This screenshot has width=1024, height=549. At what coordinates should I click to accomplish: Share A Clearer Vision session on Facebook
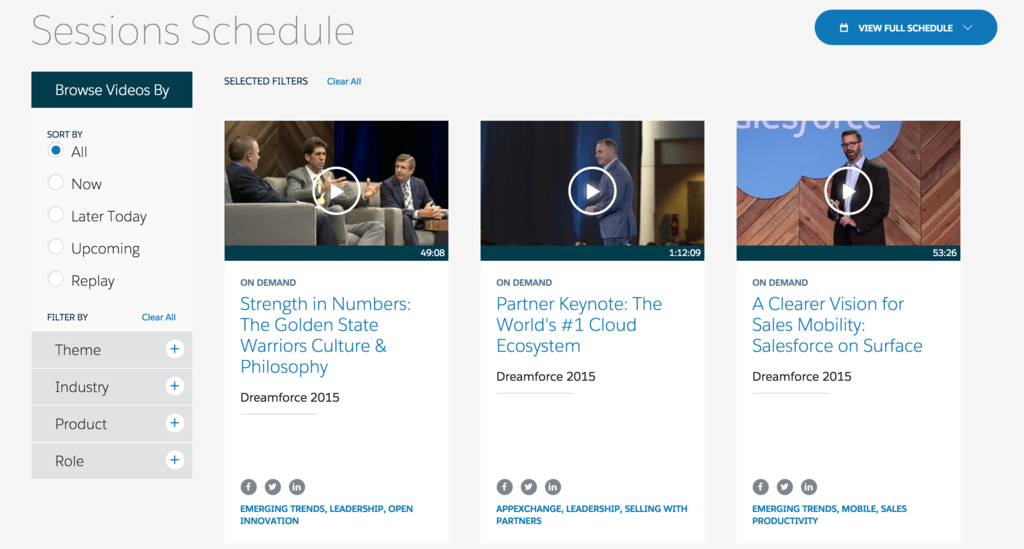(x=760, y=486)
